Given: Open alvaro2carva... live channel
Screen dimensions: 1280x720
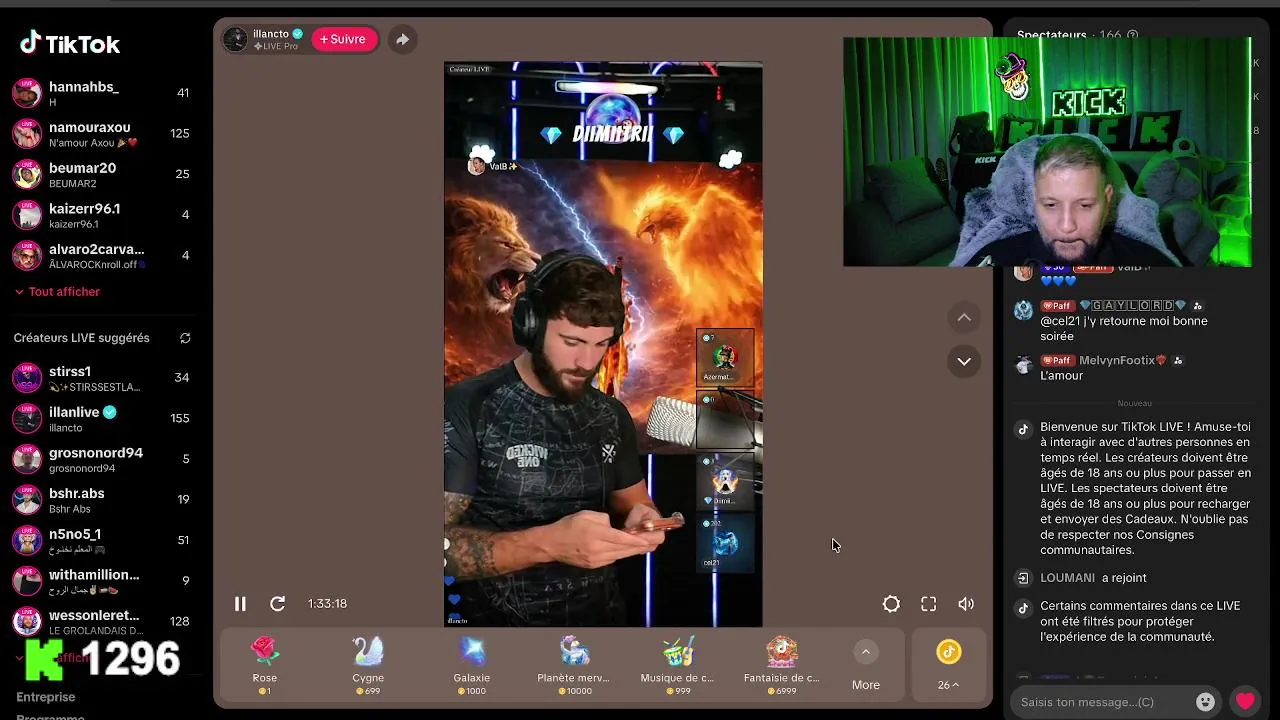Looking at the screenshot, I should [100, 256].
